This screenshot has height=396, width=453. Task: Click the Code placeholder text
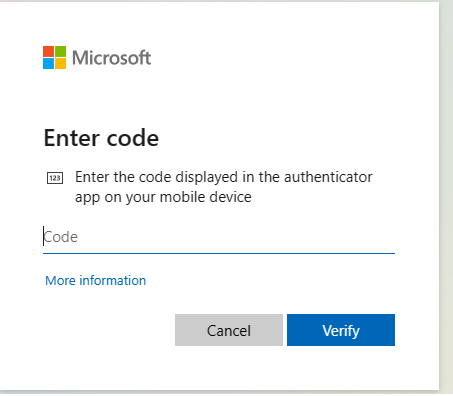(61, 237)
